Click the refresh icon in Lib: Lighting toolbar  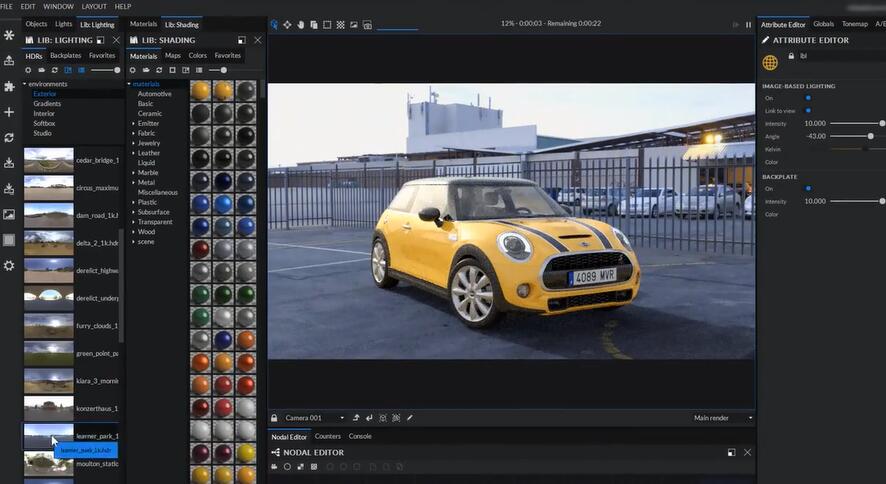pyautogui.click(x=55, y=70)
